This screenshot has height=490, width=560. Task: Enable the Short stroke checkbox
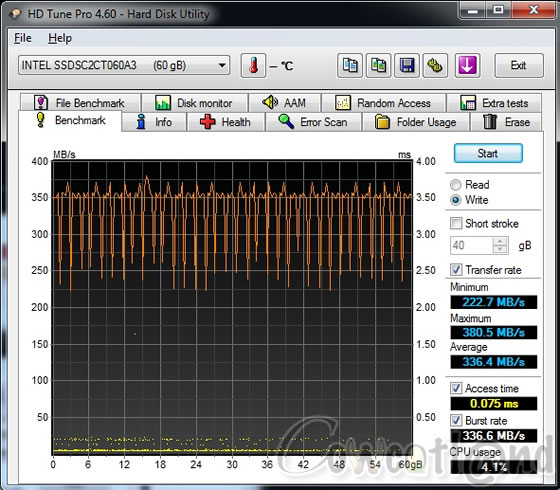tap(456, 223)
